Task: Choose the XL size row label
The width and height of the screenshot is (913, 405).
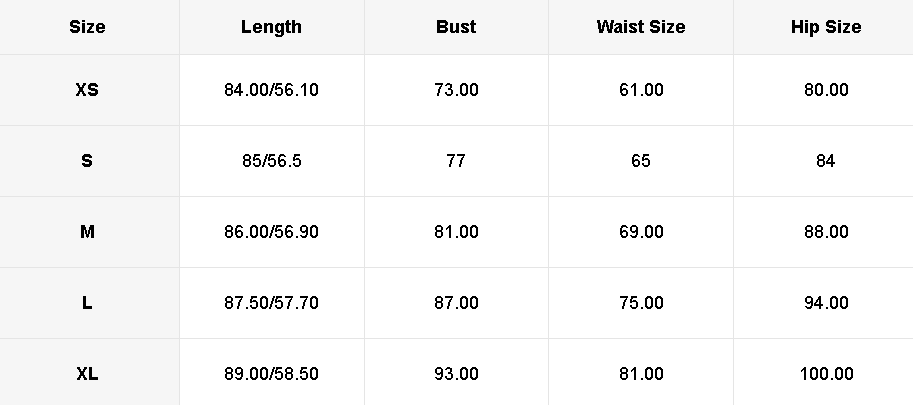Action: (87, 374)
